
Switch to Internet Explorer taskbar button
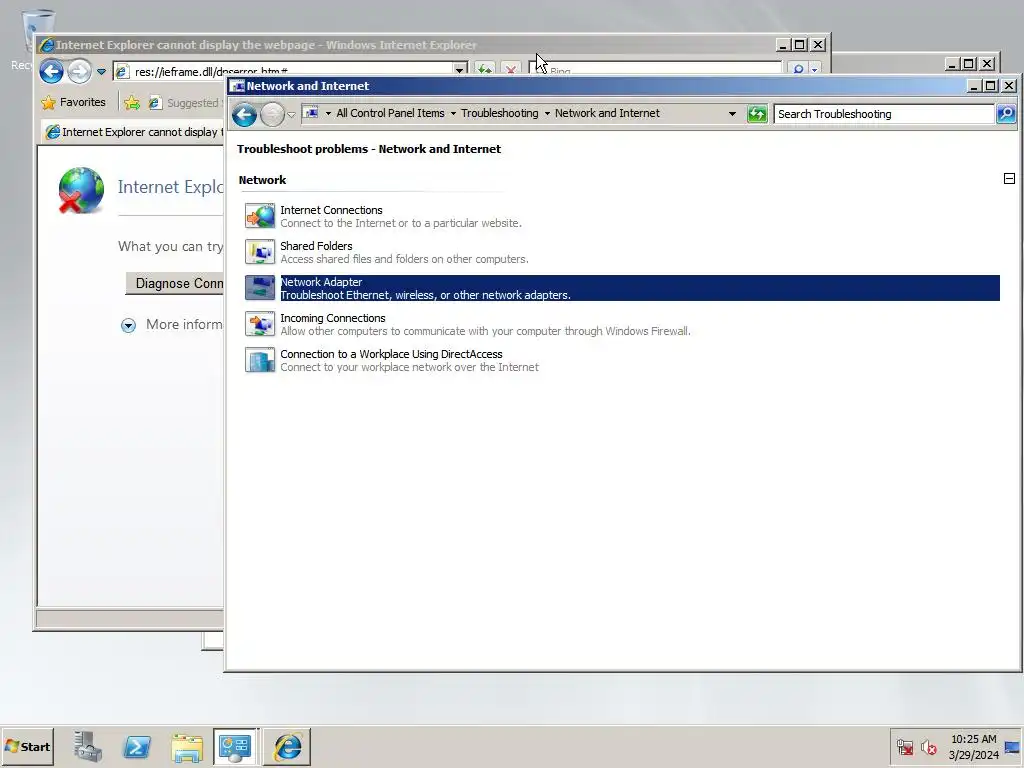(287, 746)
